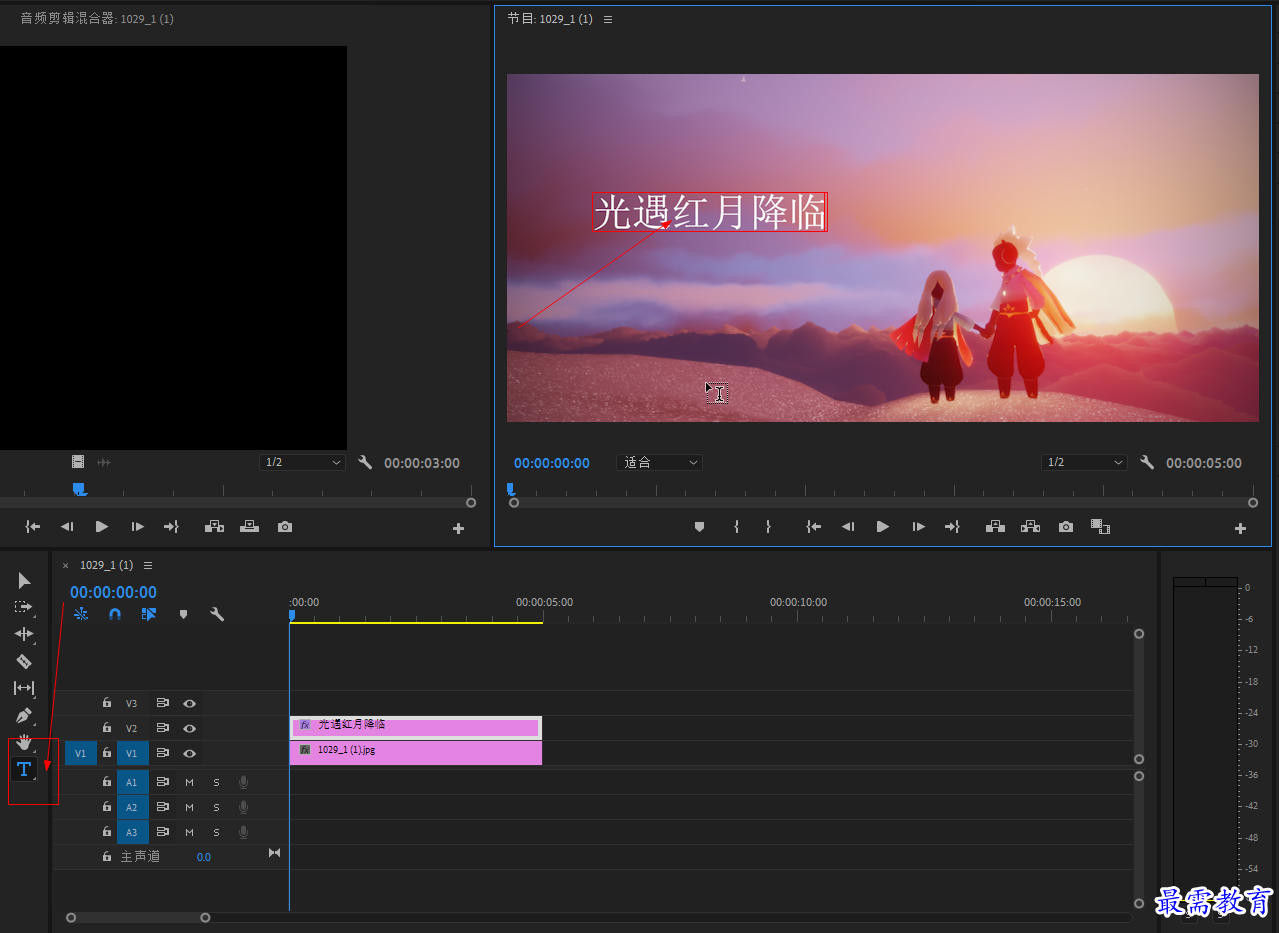1279x933 pixels.
Task: Select the Razor tool
Action: coord(24,661)
